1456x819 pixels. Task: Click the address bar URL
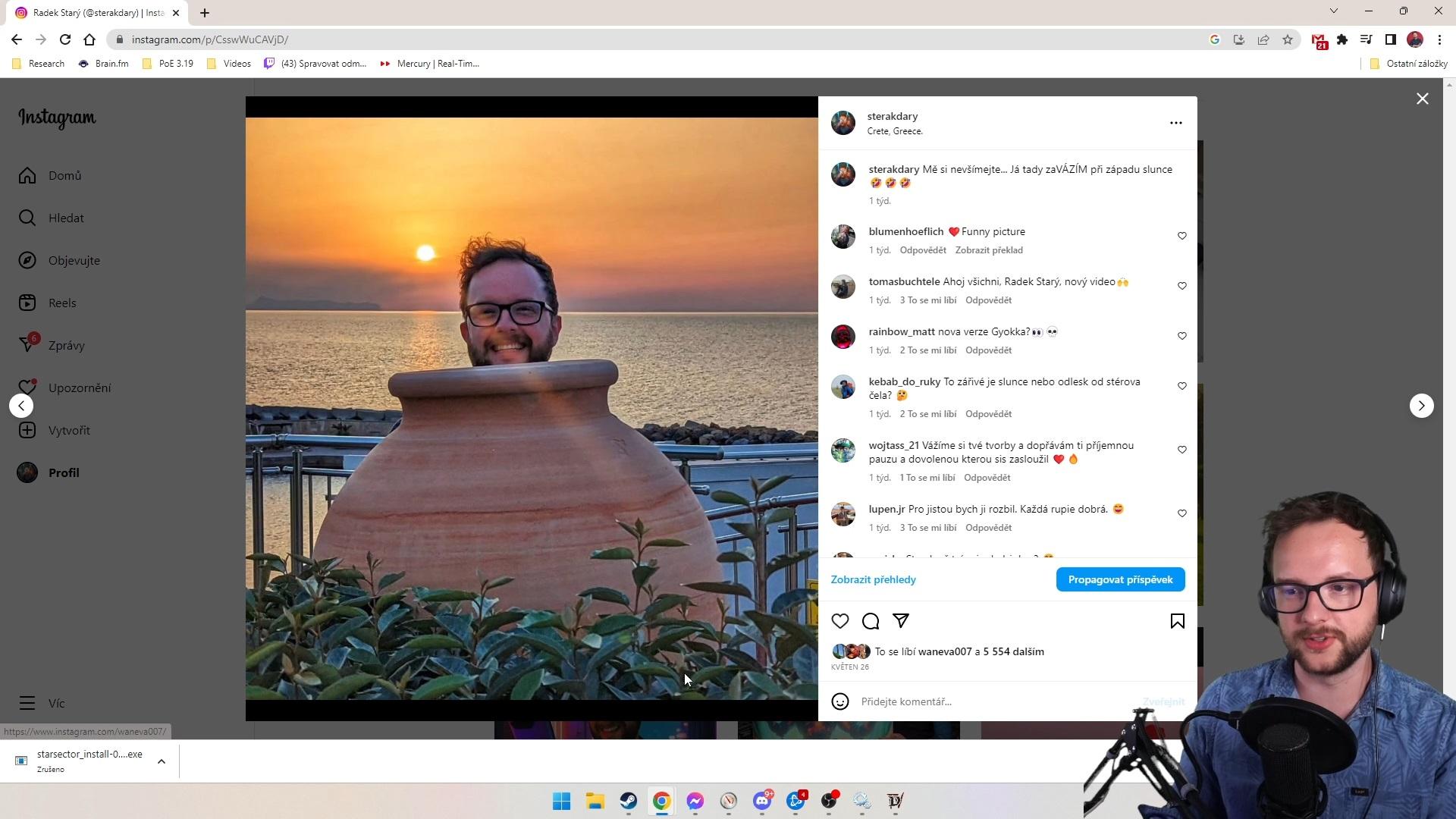[210, 39]
